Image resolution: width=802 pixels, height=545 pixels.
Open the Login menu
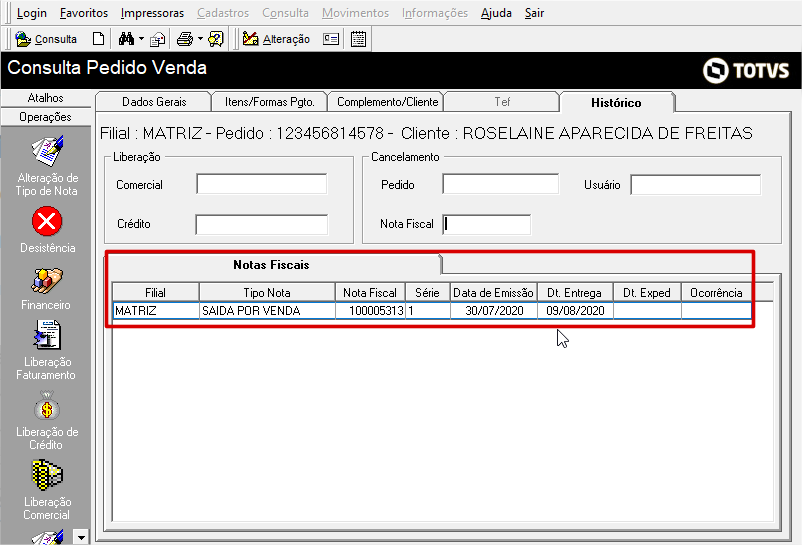point(32,13)
